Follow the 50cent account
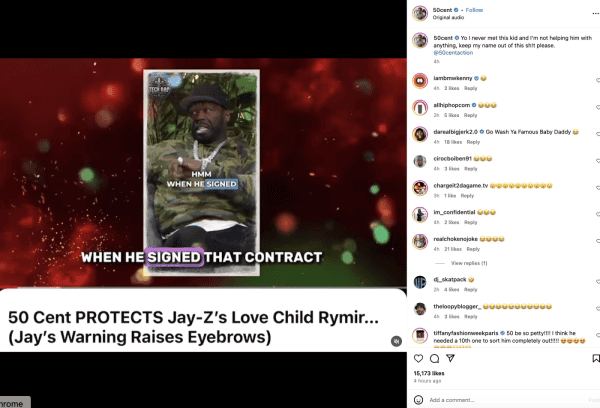This screenshot has width=600, height=408. click(474, 10)
